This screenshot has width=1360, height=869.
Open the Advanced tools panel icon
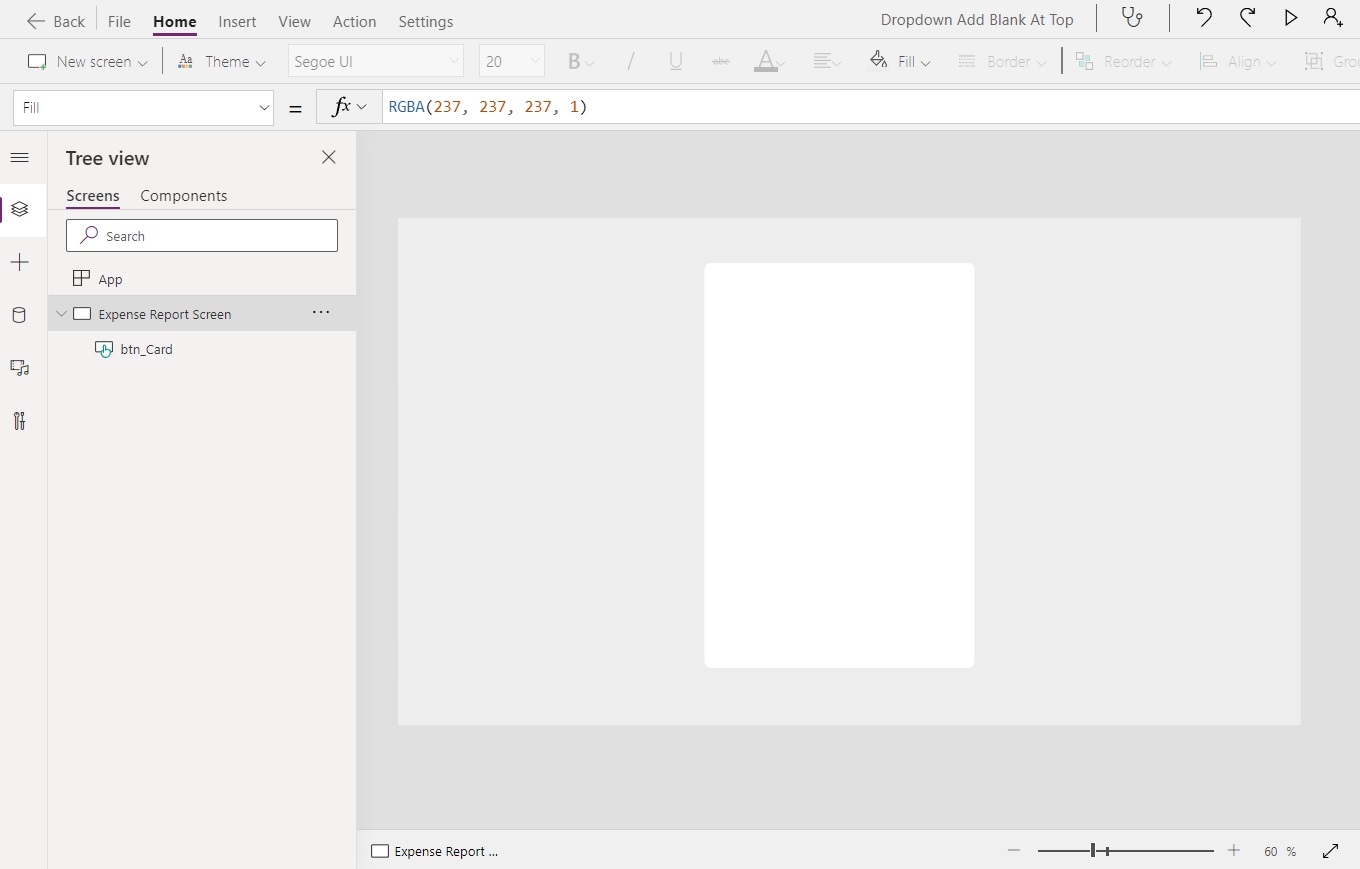[x=20, y=421]
